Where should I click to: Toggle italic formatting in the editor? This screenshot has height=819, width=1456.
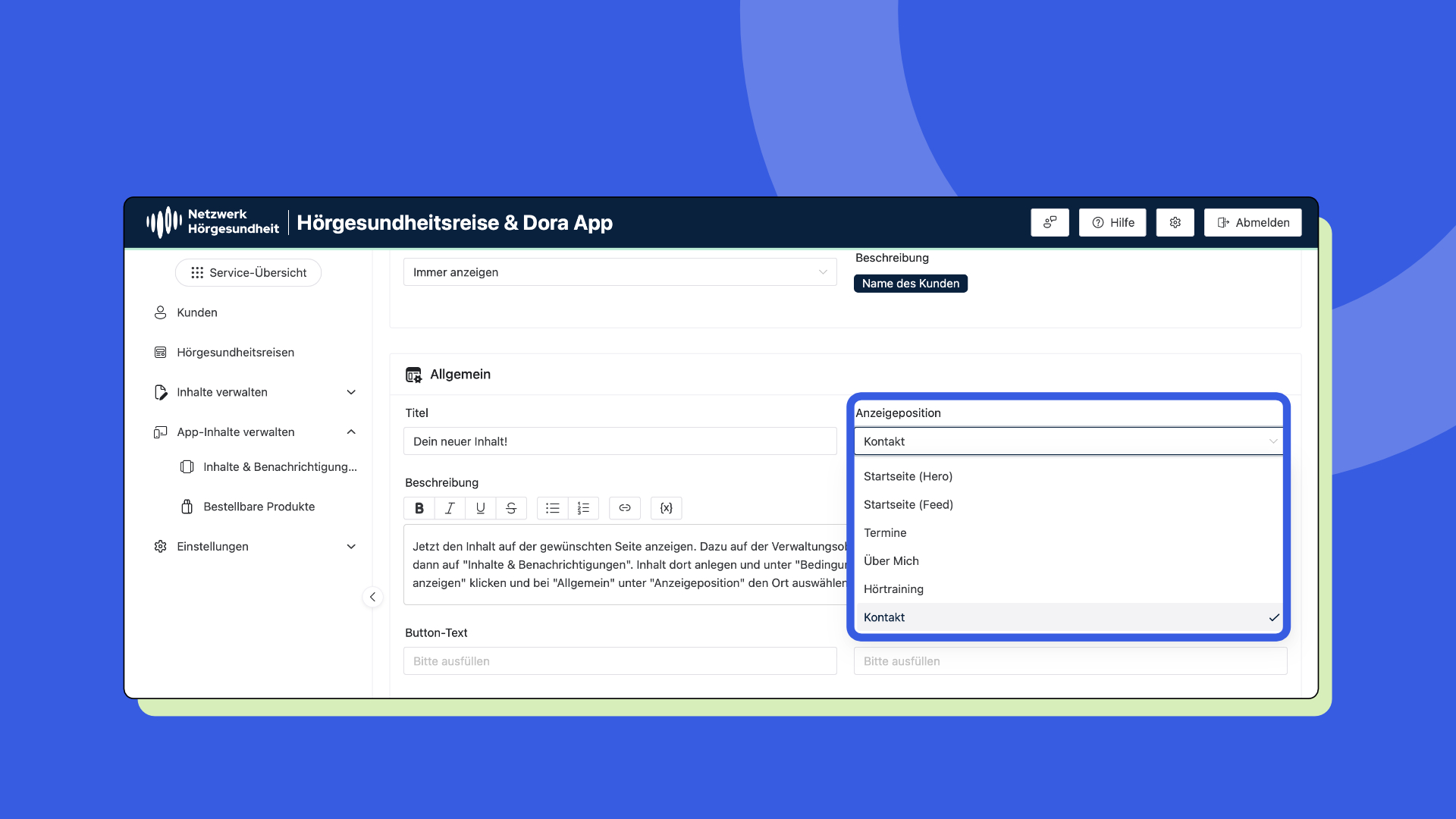pyautogui.click(x=450, y=508)
